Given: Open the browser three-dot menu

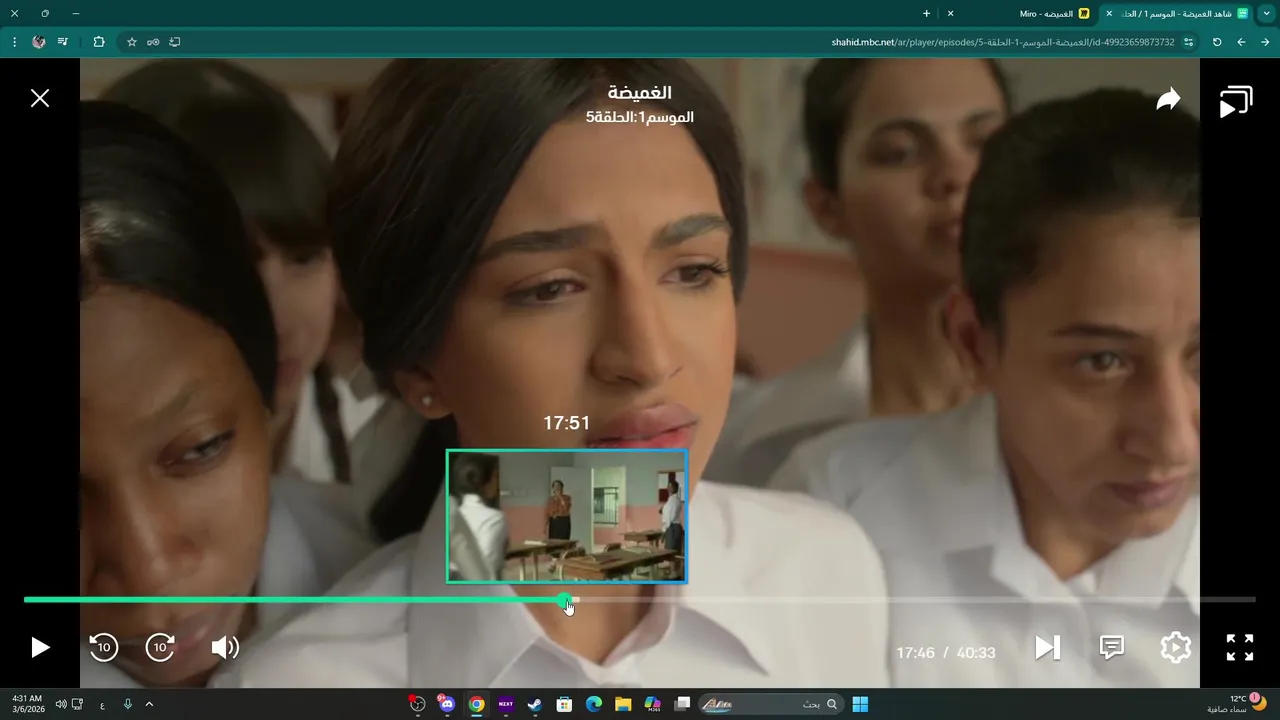Looking at the screenshot, I should click(14, 42).
